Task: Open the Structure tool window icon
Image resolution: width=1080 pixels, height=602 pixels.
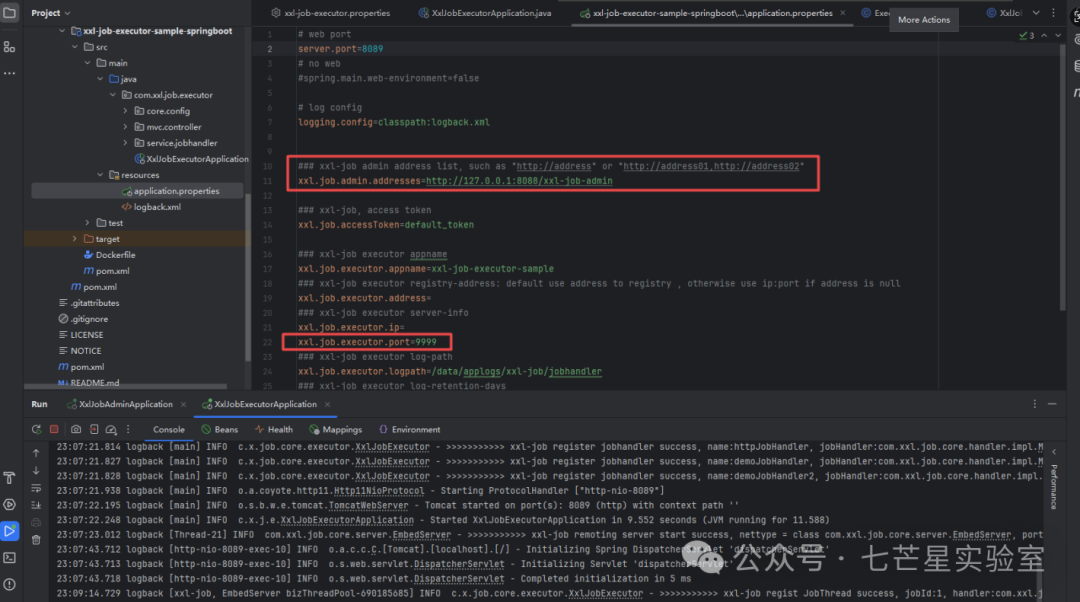Action: pyautogui.click(x=10, y=47)
